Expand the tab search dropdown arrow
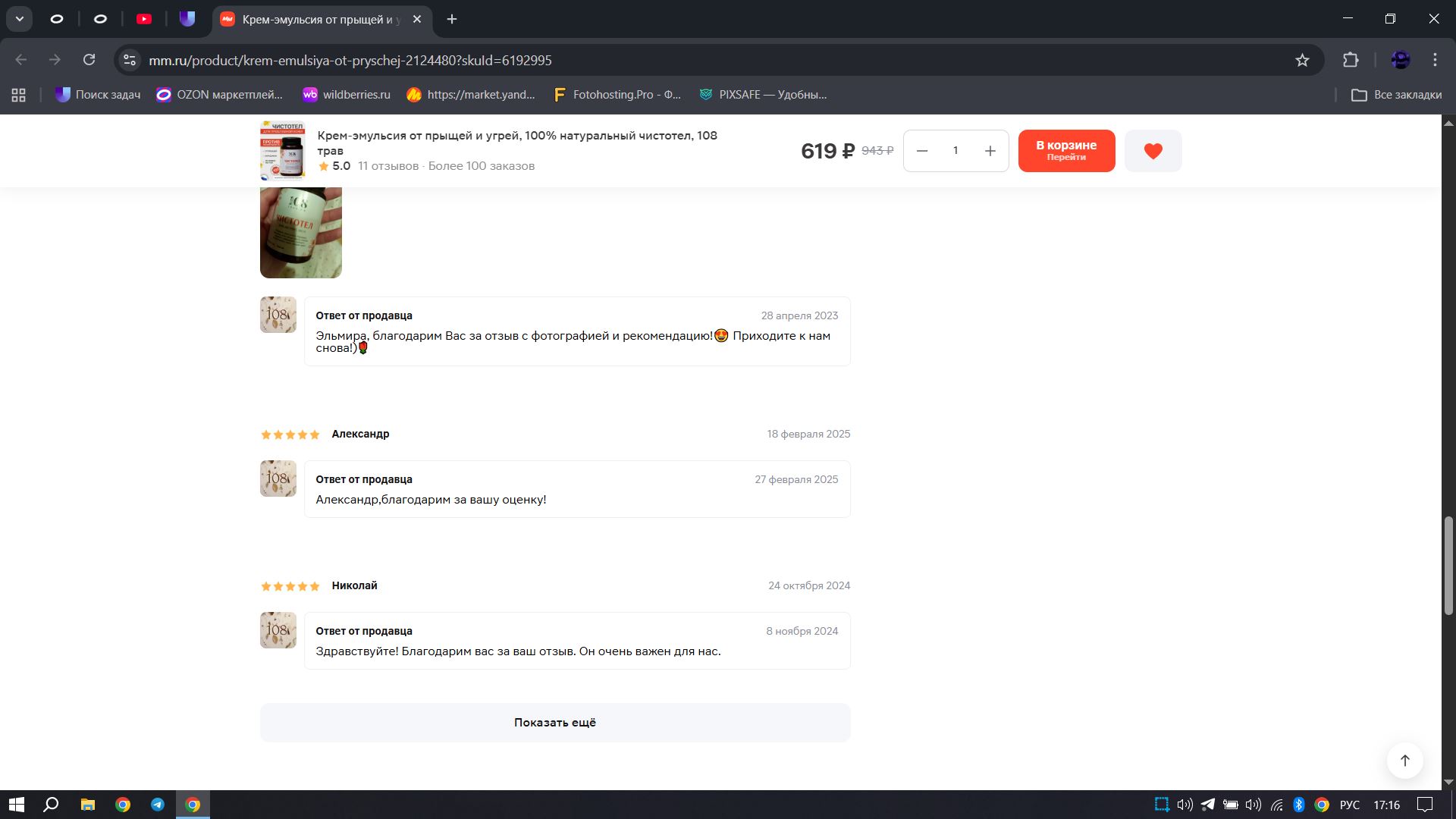 pyautogui.click(x=20, y=19)
